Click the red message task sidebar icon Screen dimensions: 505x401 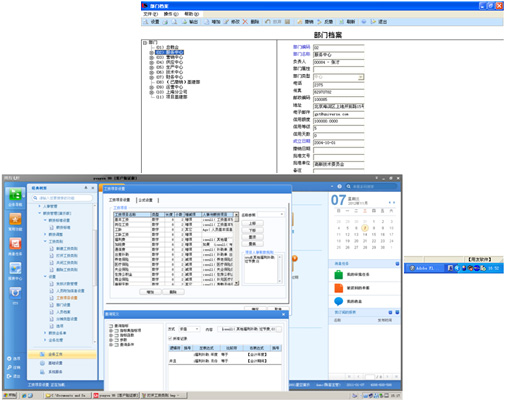(15, 244)
